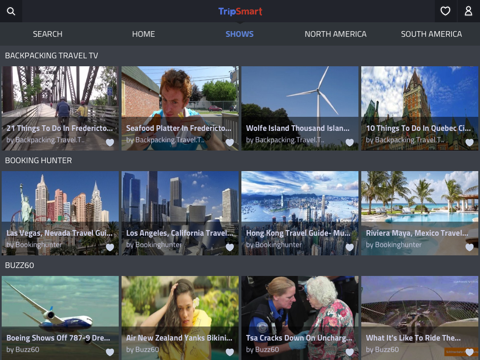Open the Backpacking Travel TV section heading

pos(51,56)
